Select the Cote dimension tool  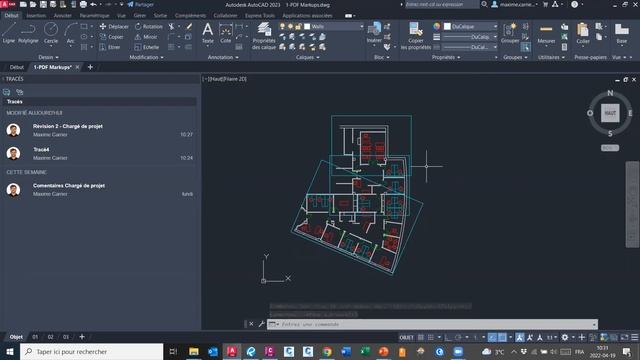point(225,33)
